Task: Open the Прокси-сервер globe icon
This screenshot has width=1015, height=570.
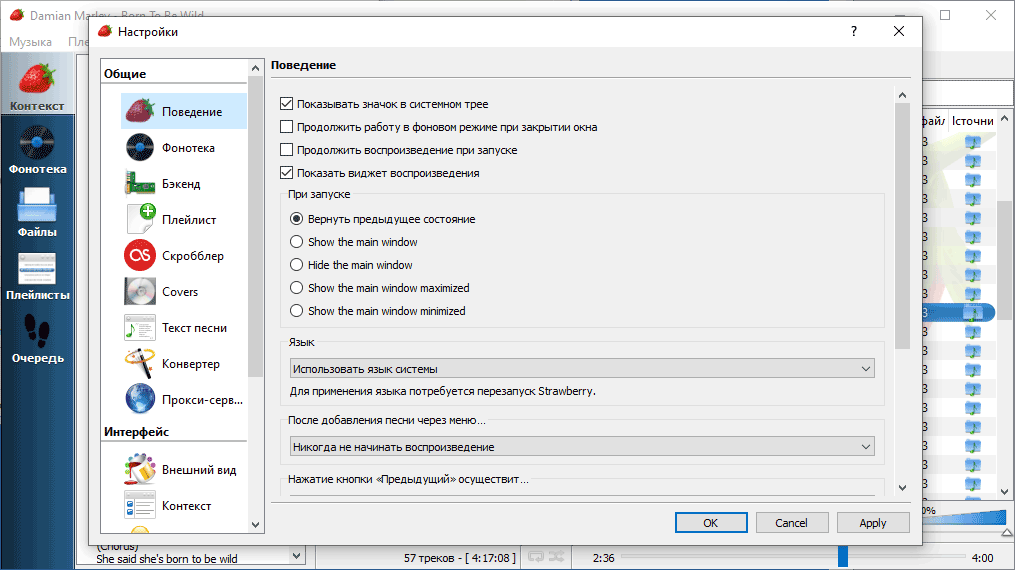Action: pyautogui.click(x=140, y=400)
